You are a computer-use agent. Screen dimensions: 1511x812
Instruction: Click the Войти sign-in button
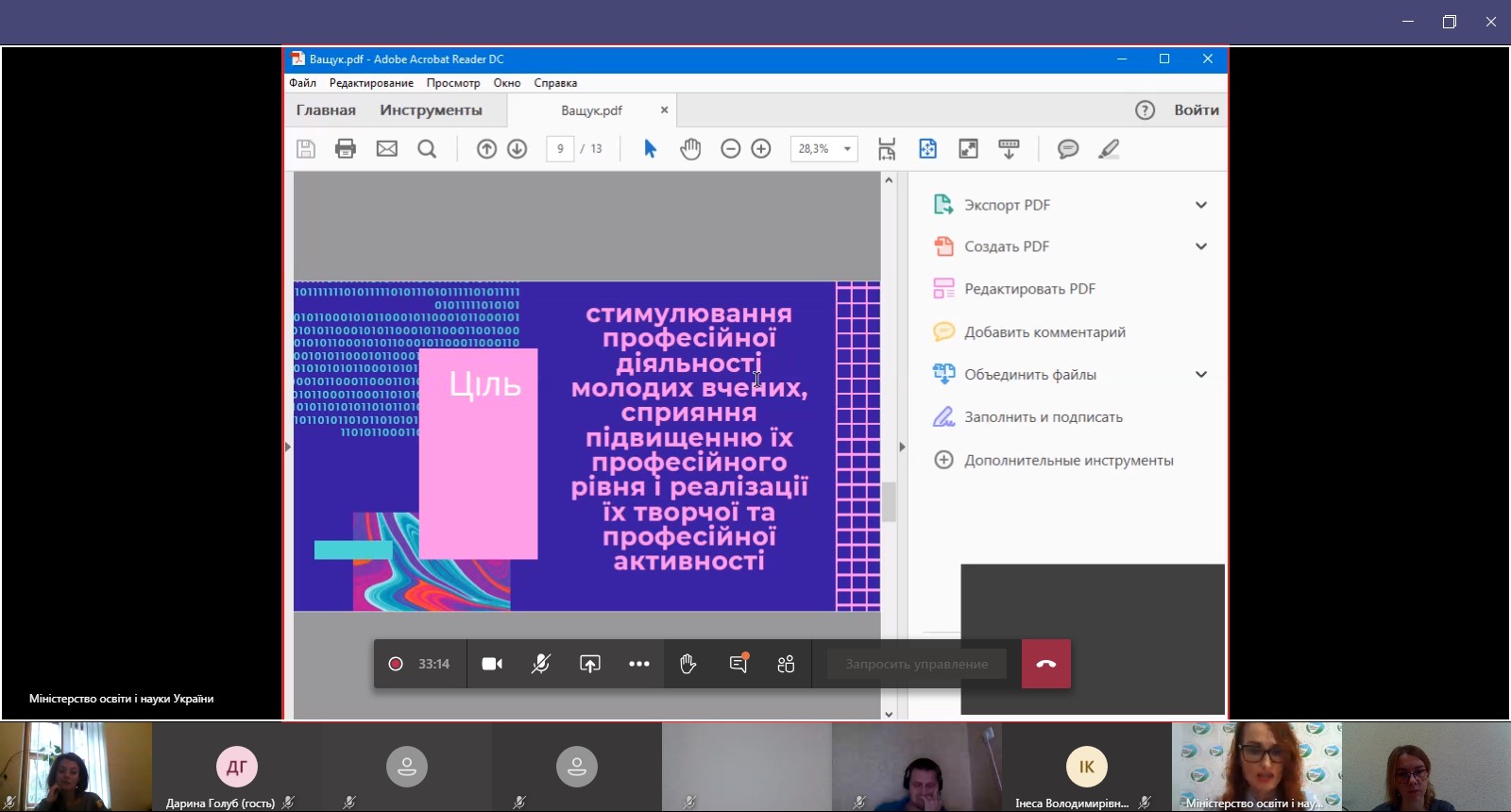pos(1197,110)
